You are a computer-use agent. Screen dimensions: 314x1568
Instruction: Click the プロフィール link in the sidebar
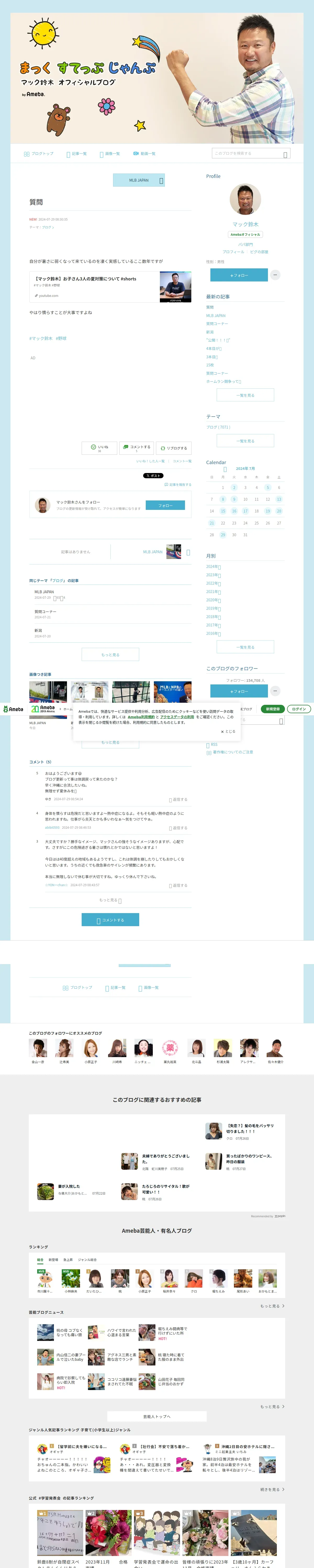(x=233, y=251)
